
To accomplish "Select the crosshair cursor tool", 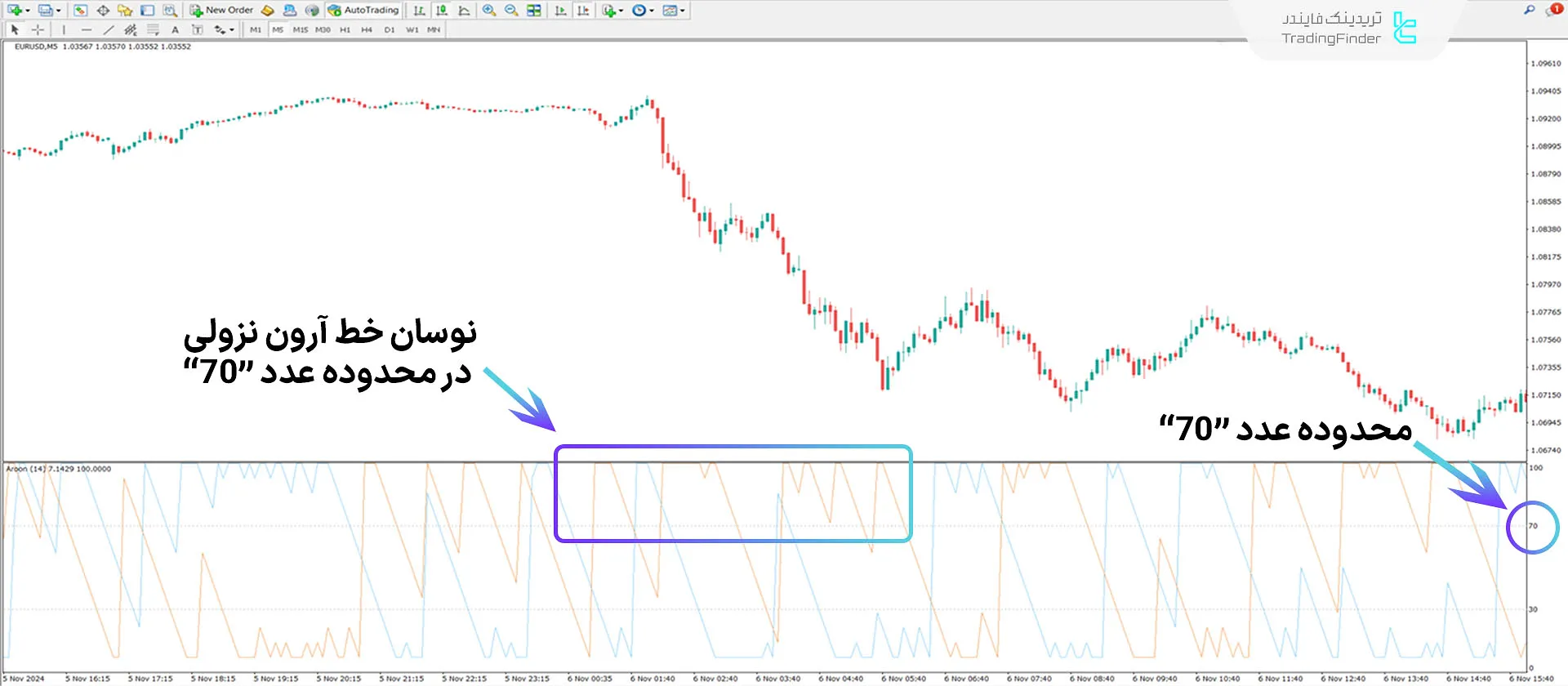I will coord(38,29).
